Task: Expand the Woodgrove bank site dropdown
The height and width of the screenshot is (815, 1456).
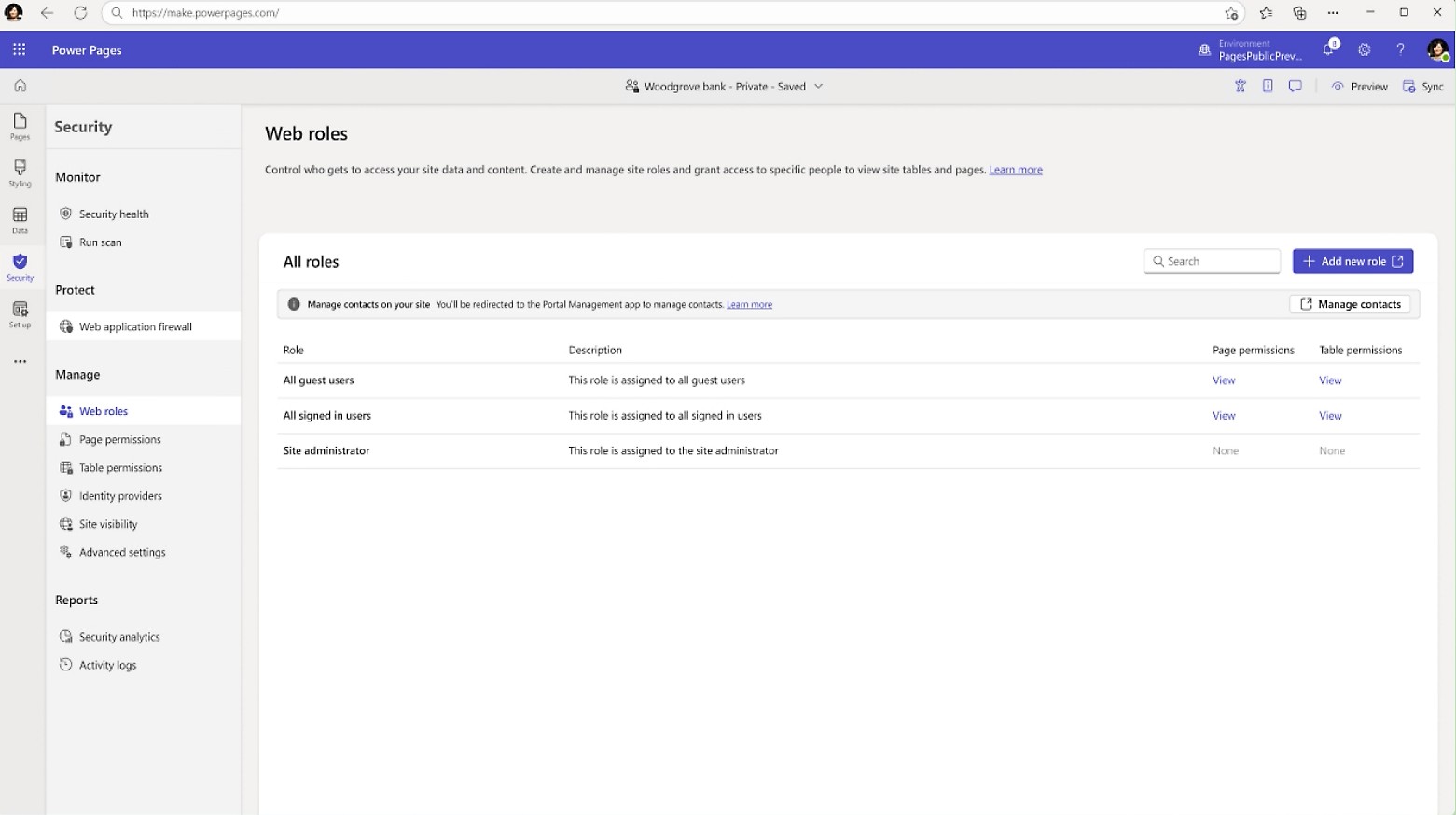Action: [818, 87]
